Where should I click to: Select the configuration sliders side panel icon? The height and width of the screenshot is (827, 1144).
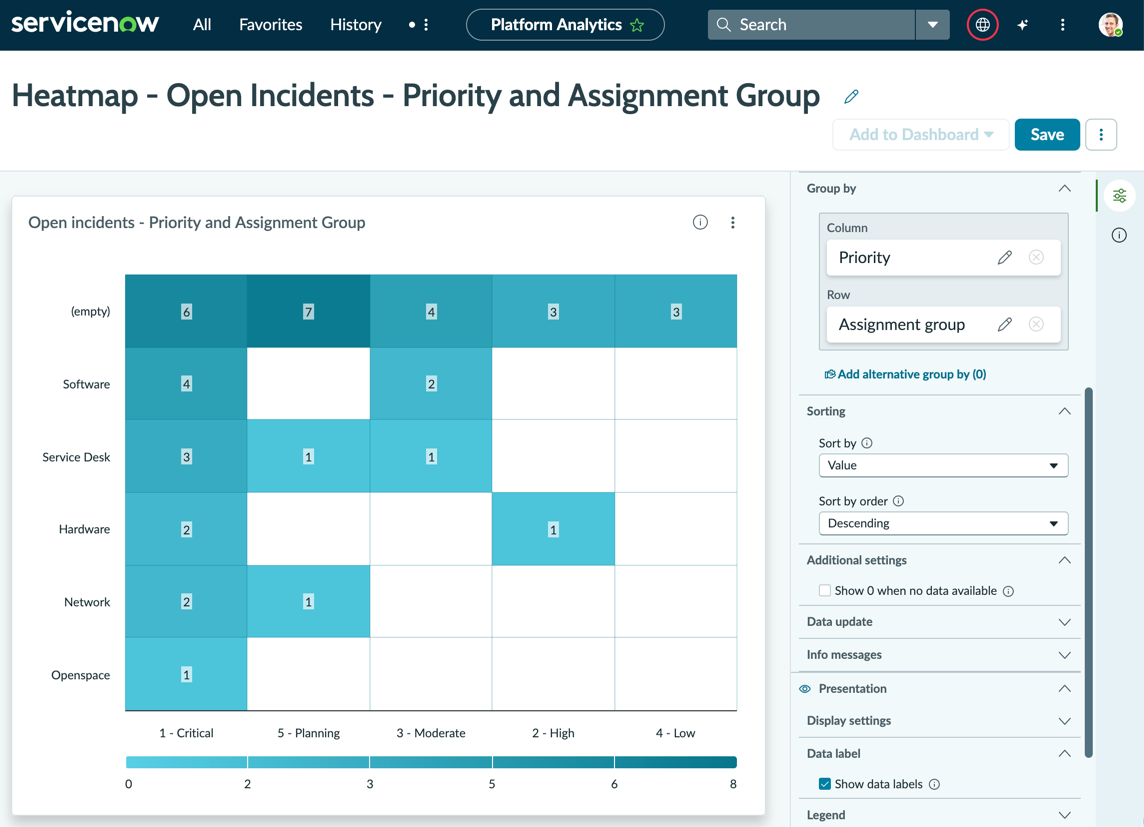click(x=1119, y=195)
